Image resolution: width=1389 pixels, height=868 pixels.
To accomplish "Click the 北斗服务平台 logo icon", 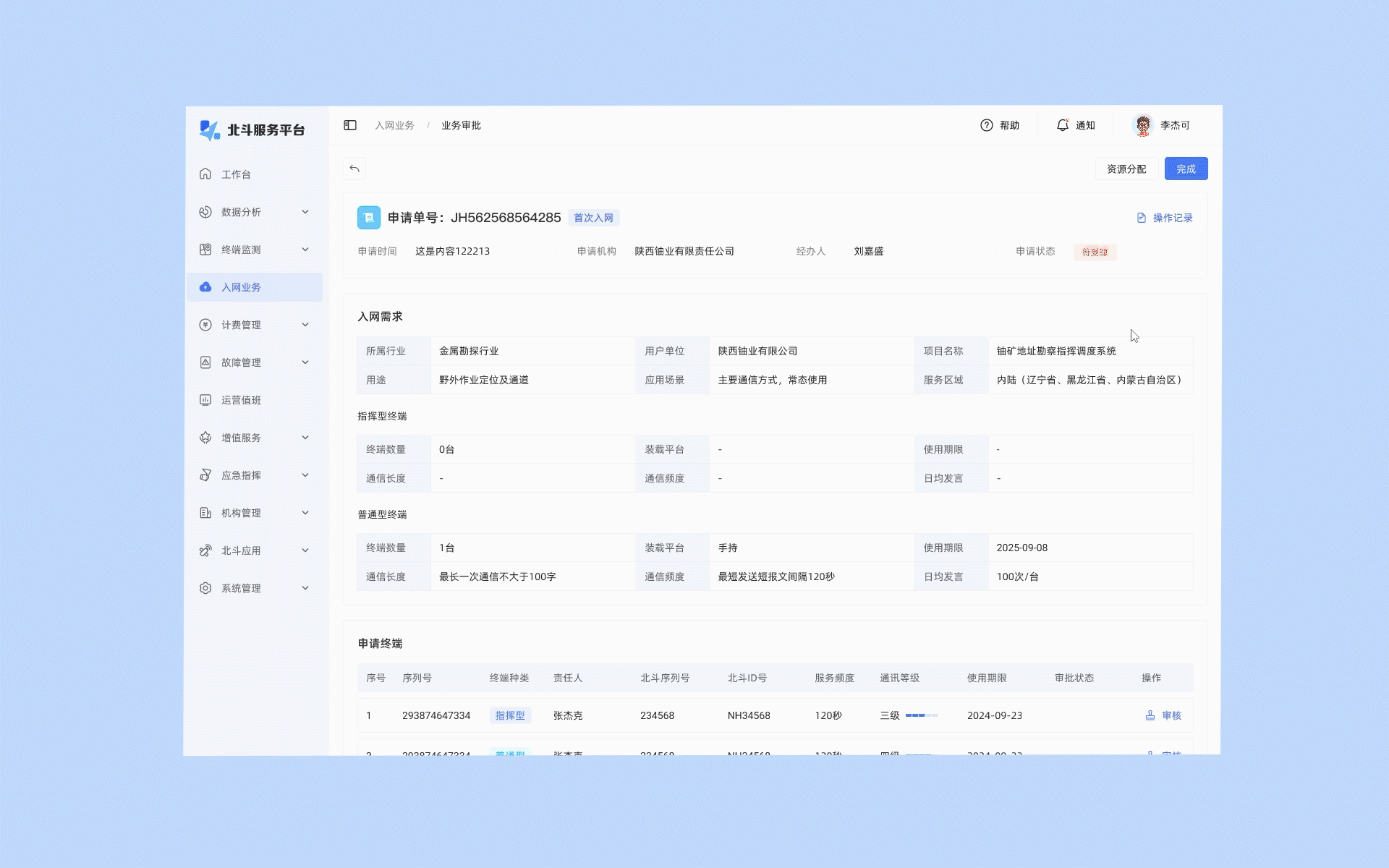I will tap(209, 130).
